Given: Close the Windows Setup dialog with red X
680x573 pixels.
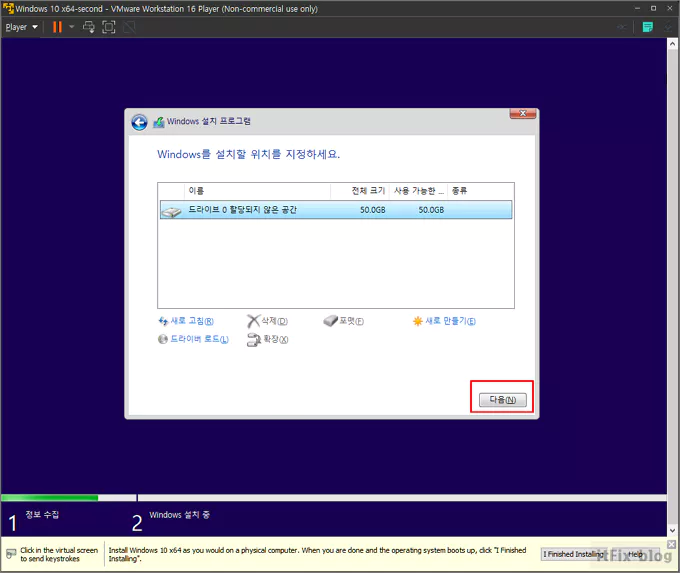Looking at the screenshot, I should [x=523, y=114].
